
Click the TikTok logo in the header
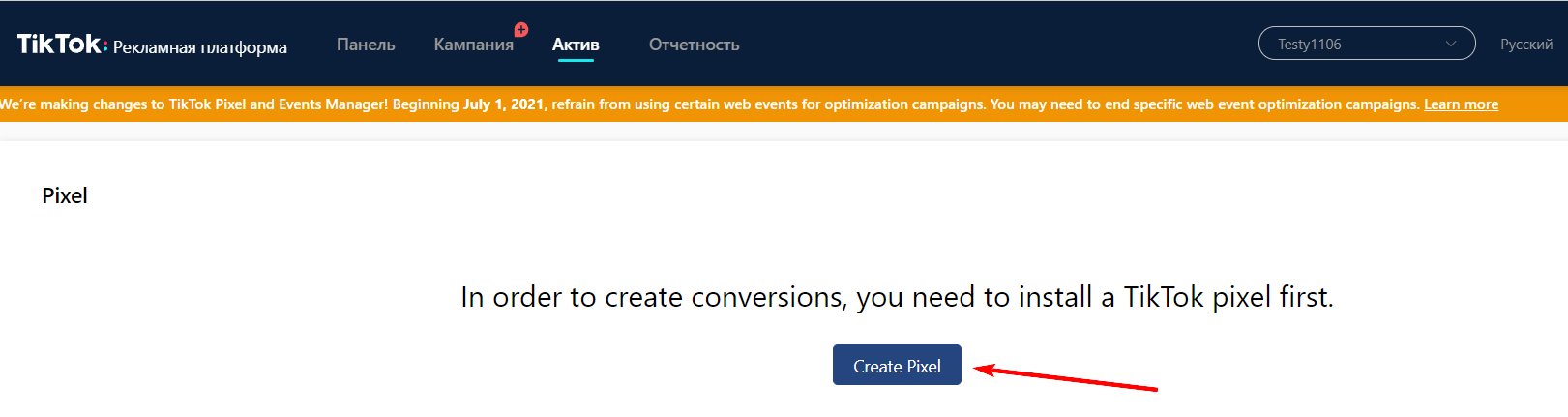click(x=59, y=45)
